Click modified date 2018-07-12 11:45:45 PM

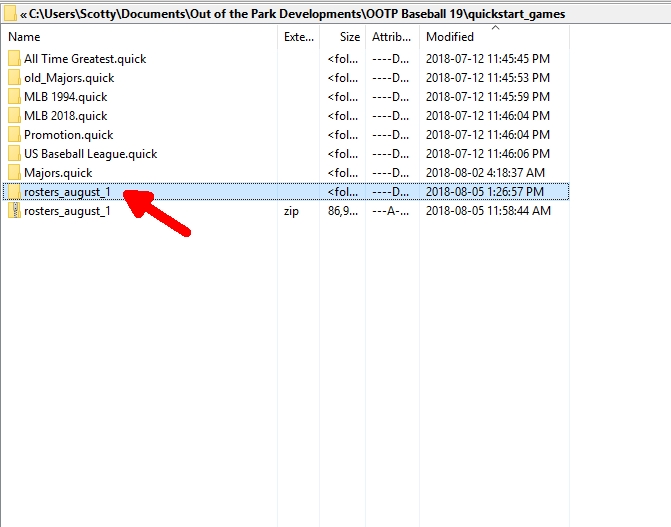click(x=488, y=59)
